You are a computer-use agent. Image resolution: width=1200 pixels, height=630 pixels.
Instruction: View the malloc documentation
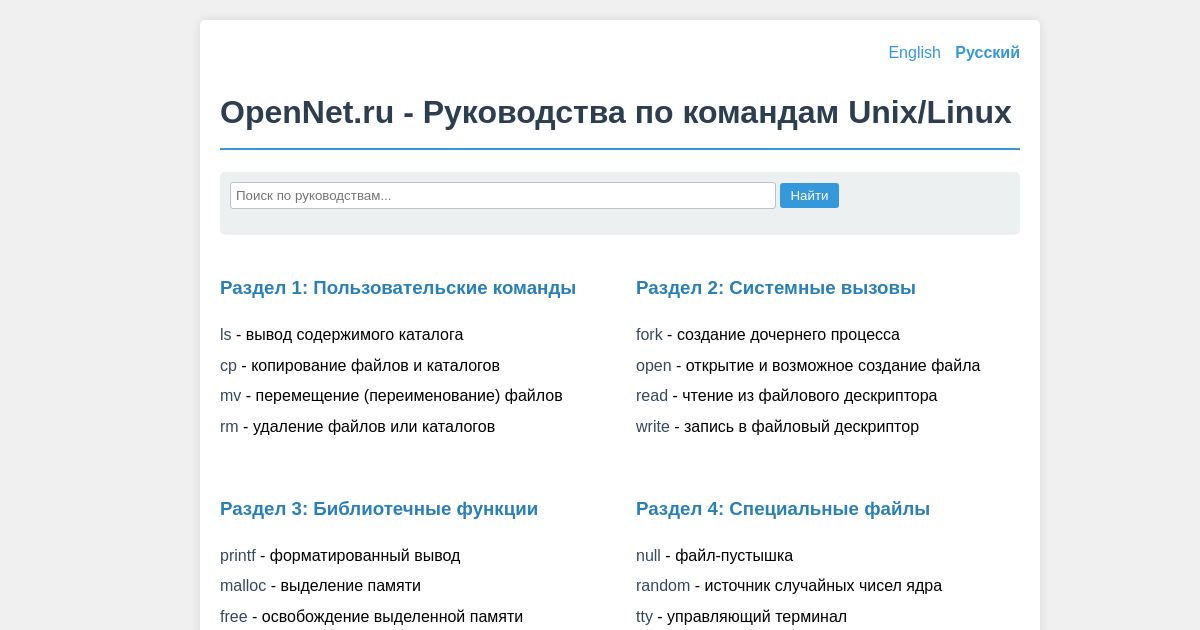pyautogui.click(x=243, y=587)
